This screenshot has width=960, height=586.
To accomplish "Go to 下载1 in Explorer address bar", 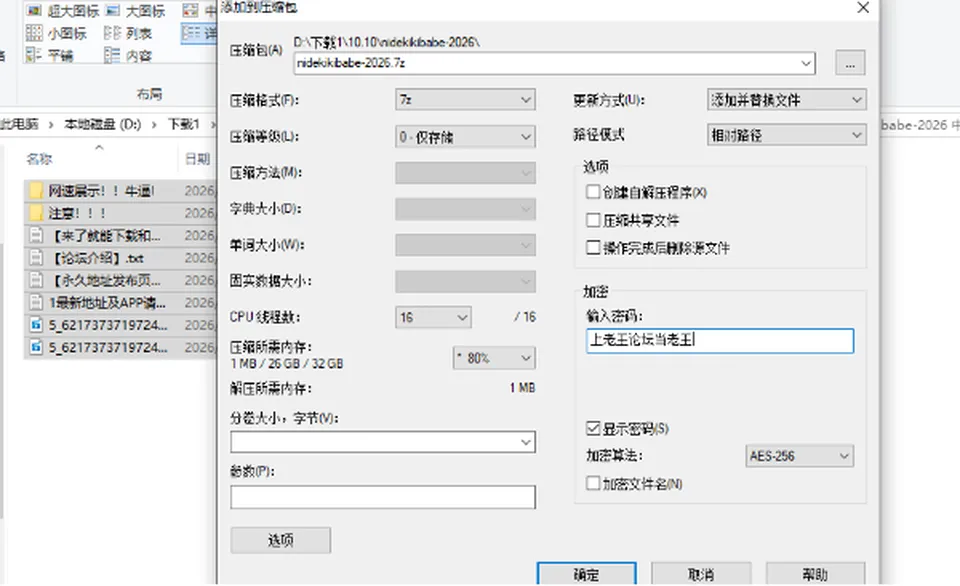I will coord(184,124).
